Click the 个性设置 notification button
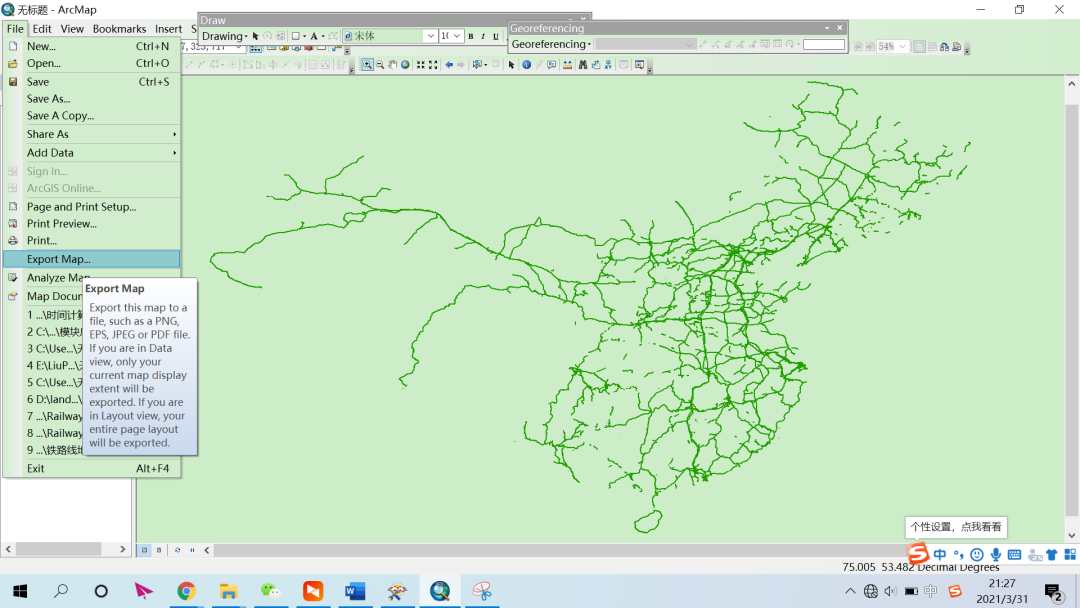Screen dimensions: 1080x608 955,527
